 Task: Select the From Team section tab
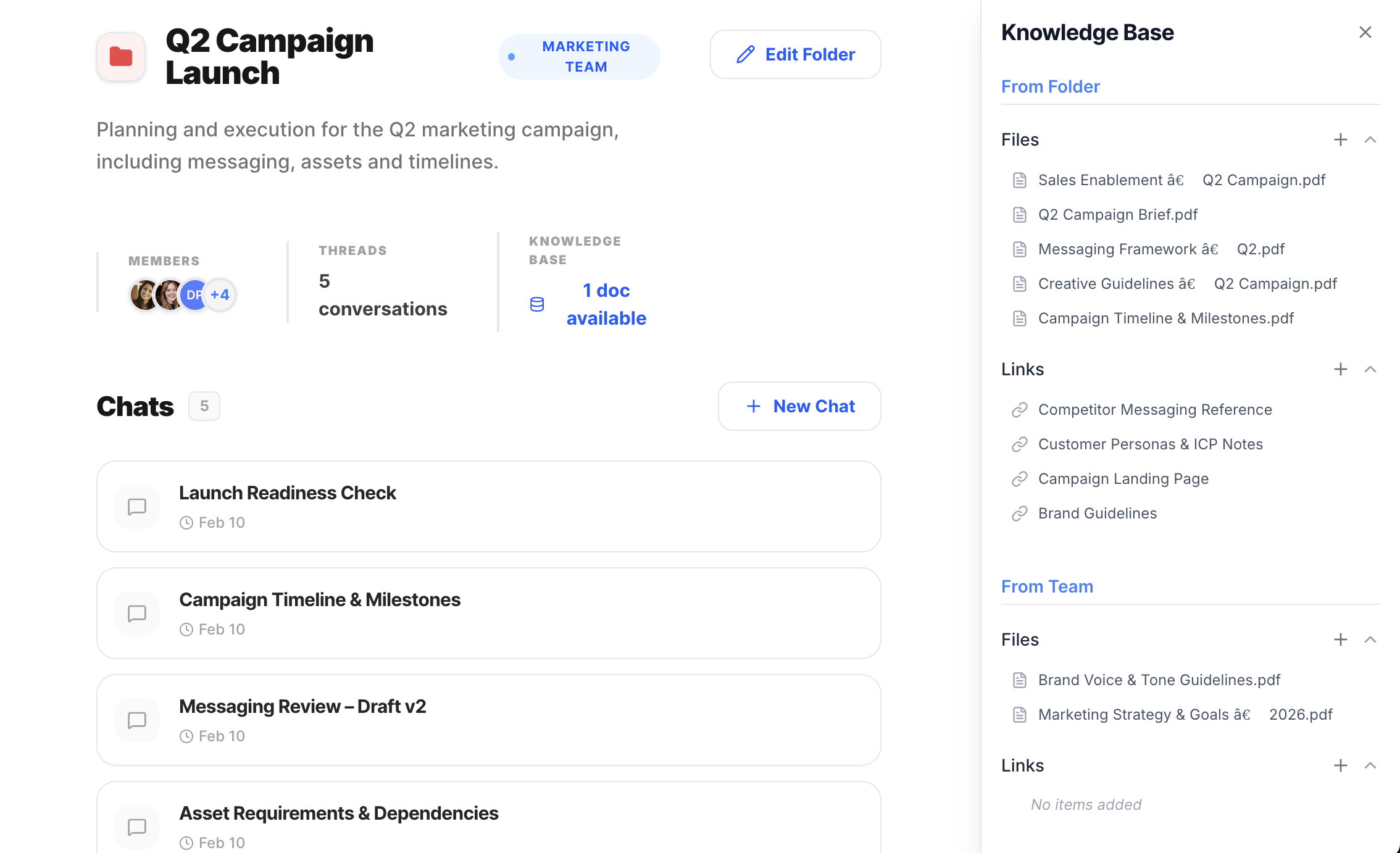[x=1047, y=587]
